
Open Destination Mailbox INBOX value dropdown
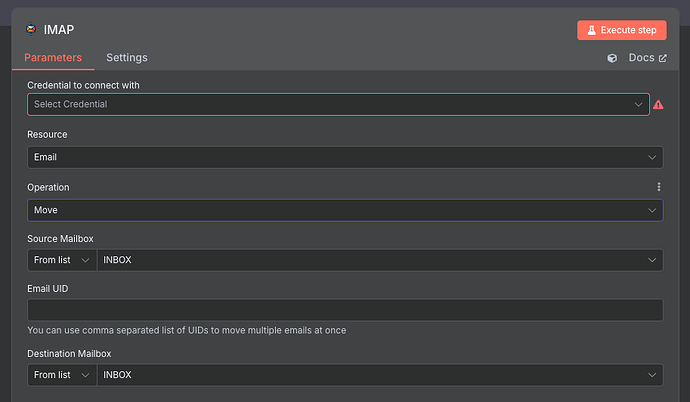tap(380, 375)
